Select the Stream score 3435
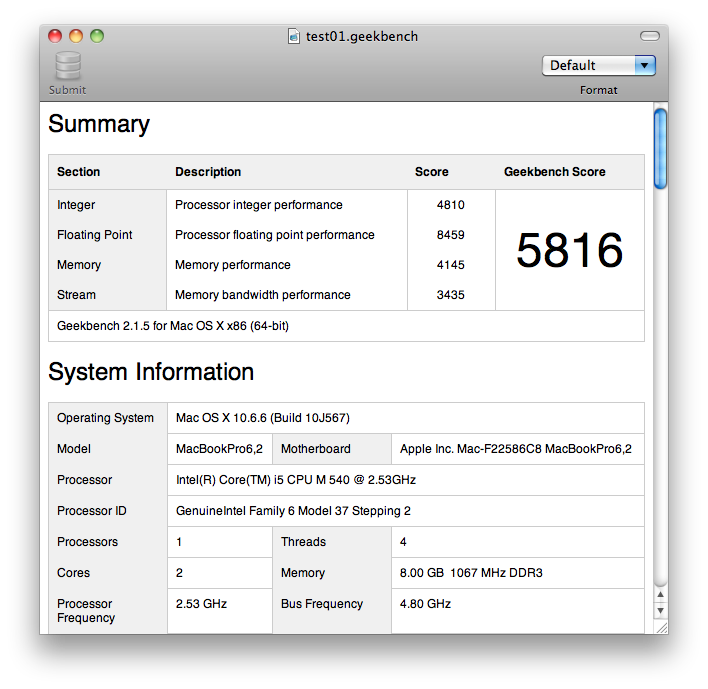The image size is (708, 689). (451, 295)
